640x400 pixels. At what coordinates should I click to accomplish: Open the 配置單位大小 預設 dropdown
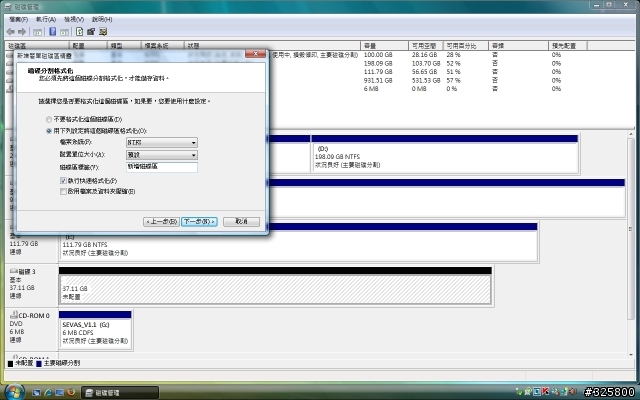[162, 155]
